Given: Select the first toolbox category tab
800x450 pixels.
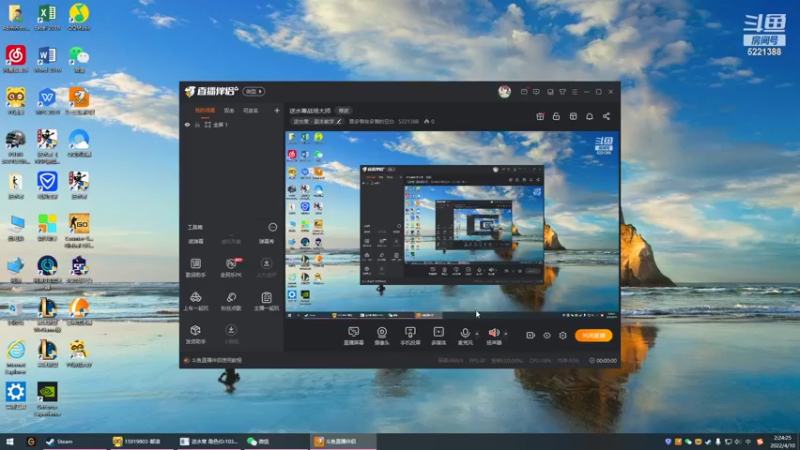Looking at the screenshot, I should pos(196,241).
